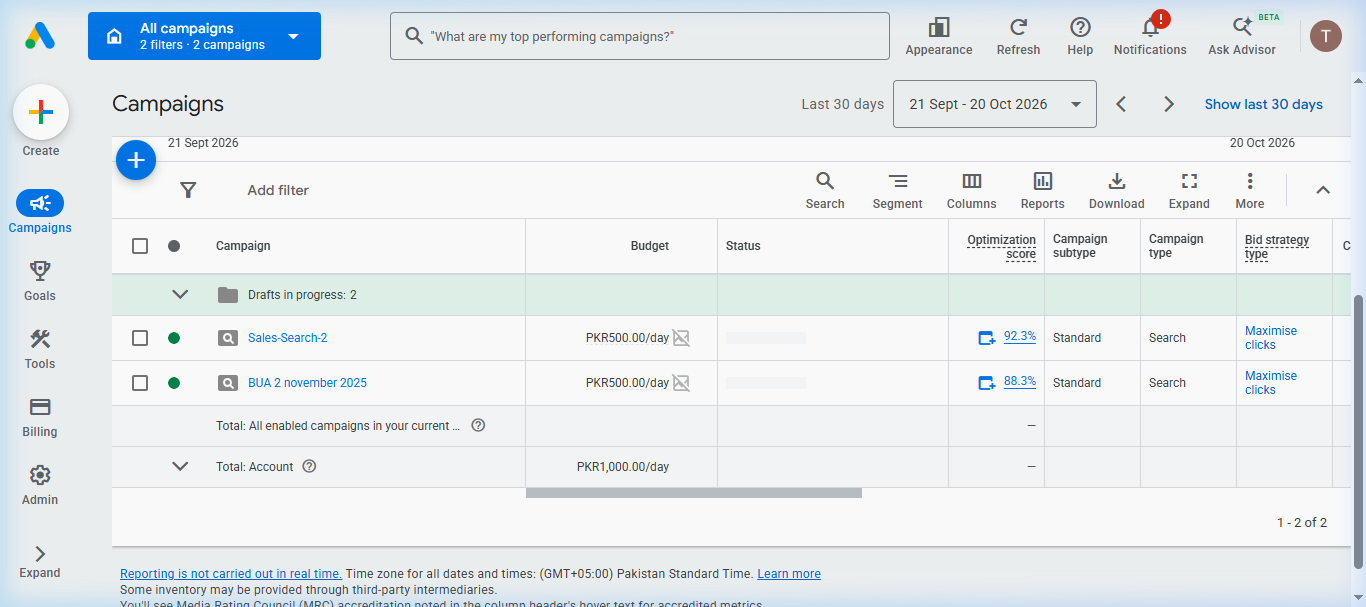The image size is (1366, 607).
Task: Open the 88.3% optimization score link
Action: click(x=1020, y=382)
